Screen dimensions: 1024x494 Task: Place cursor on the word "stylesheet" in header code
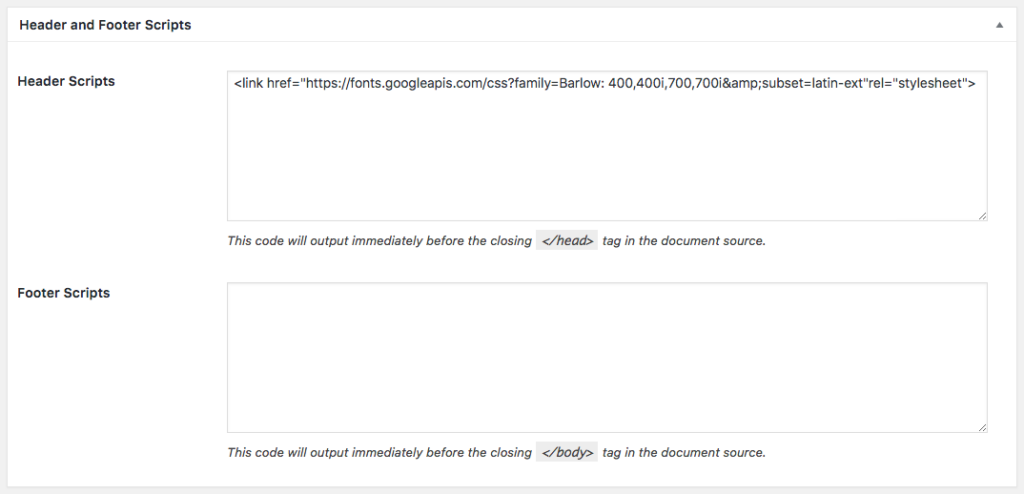(928, 84)
